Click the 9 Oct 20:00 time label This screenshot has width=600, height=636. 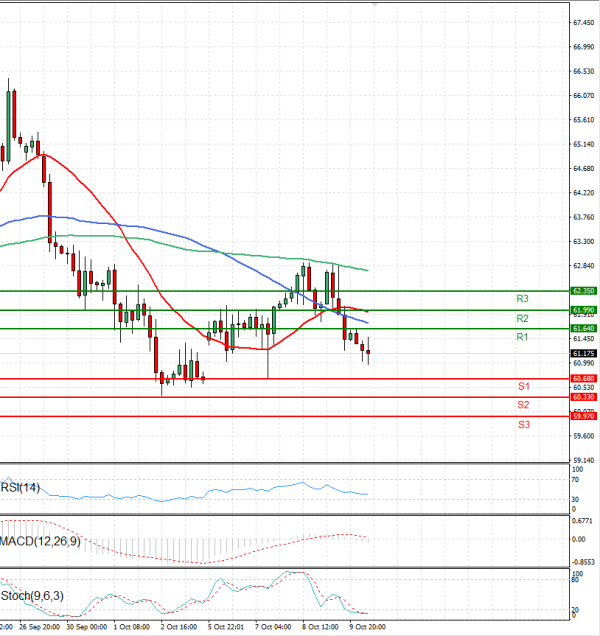pos(366,627)
